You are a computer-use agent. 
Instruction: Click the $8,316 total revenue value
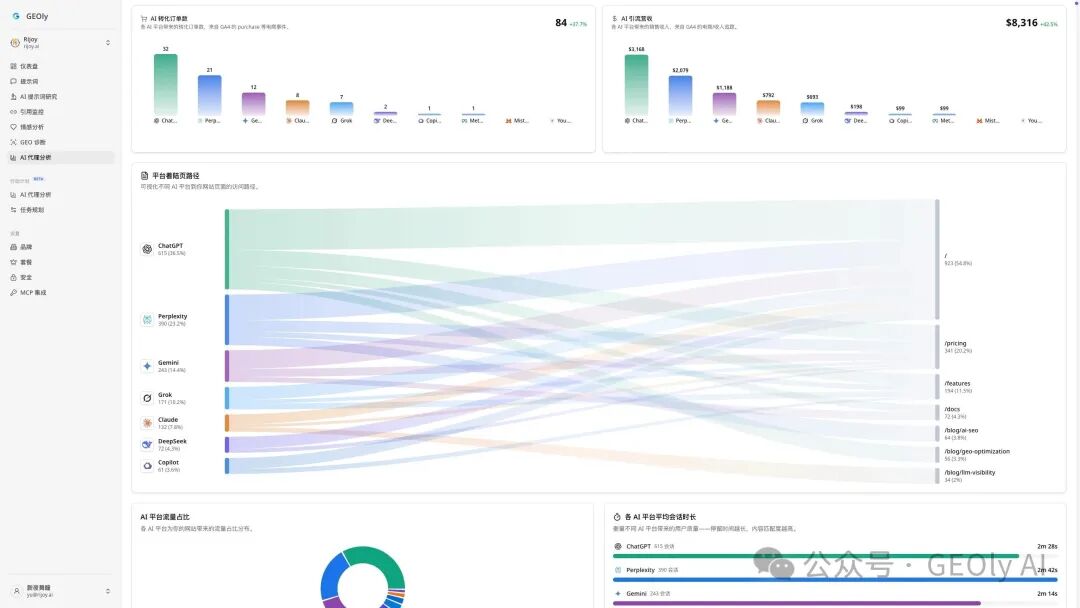tap(1021, 23)
